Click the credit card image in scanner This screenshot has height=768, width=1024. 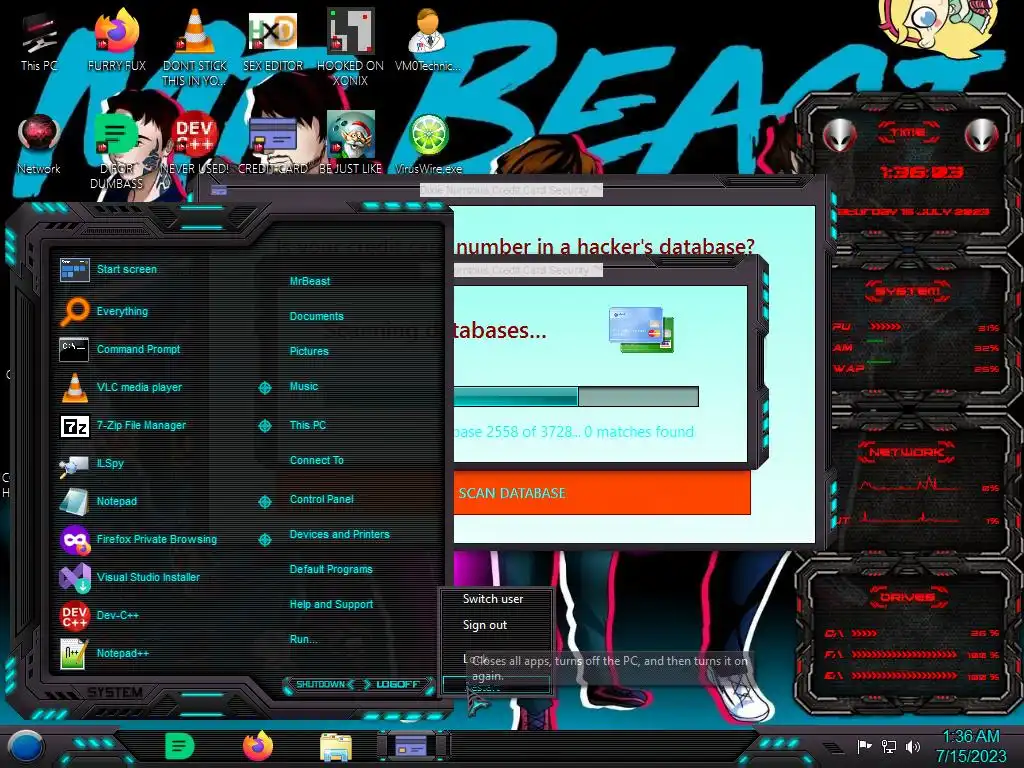coord(641,330)
